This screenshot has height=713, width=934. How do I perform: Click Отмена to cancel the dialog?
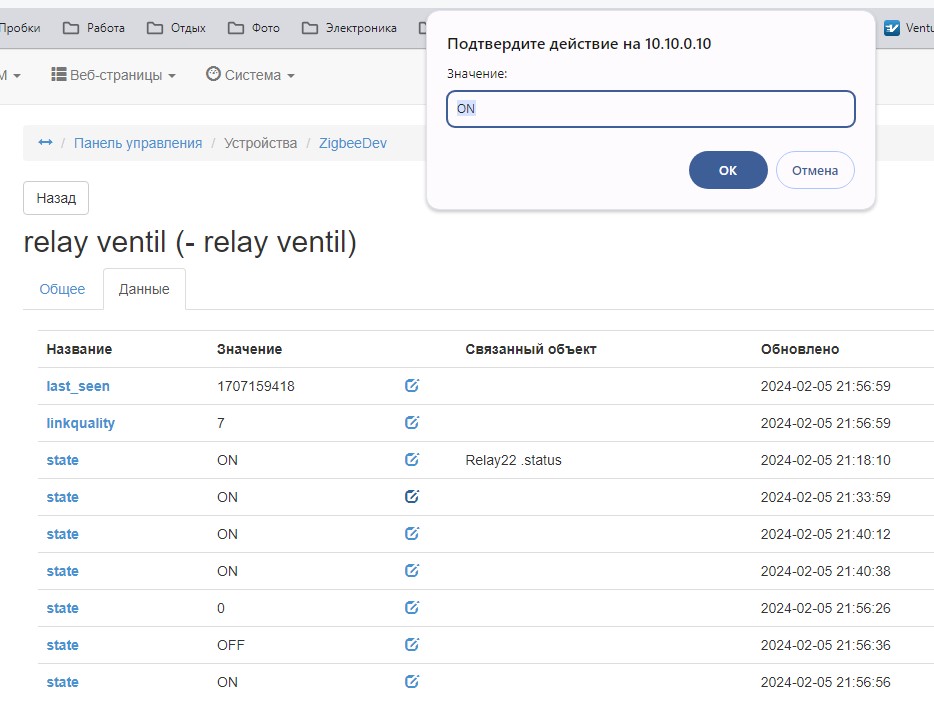click(815, 170)
